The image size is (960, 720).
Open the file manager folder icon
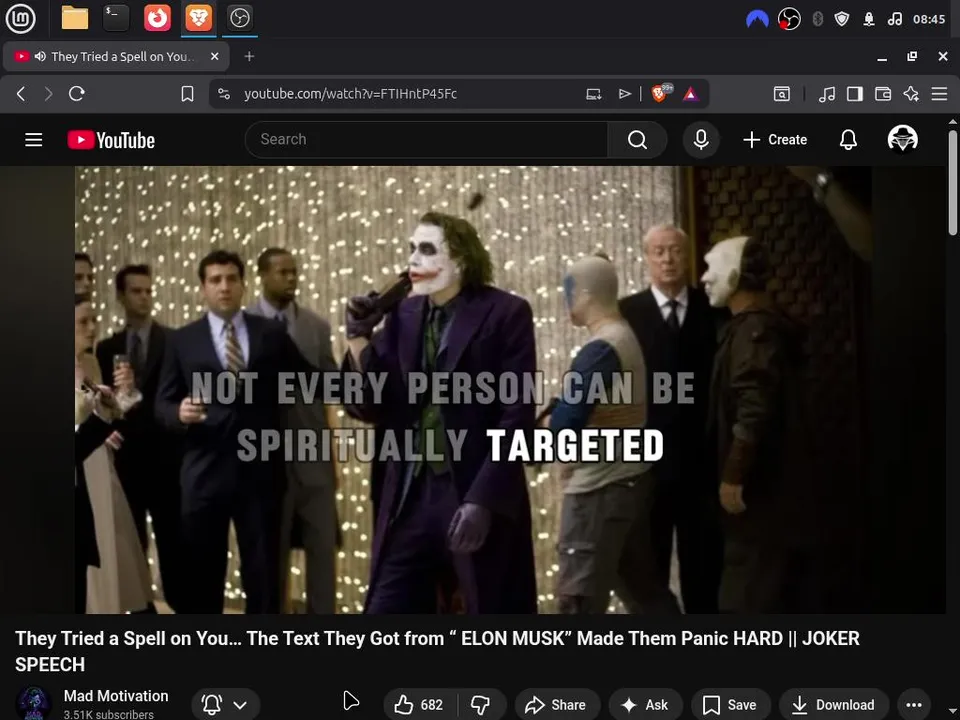pyautogui.click(x=75, y=18)
